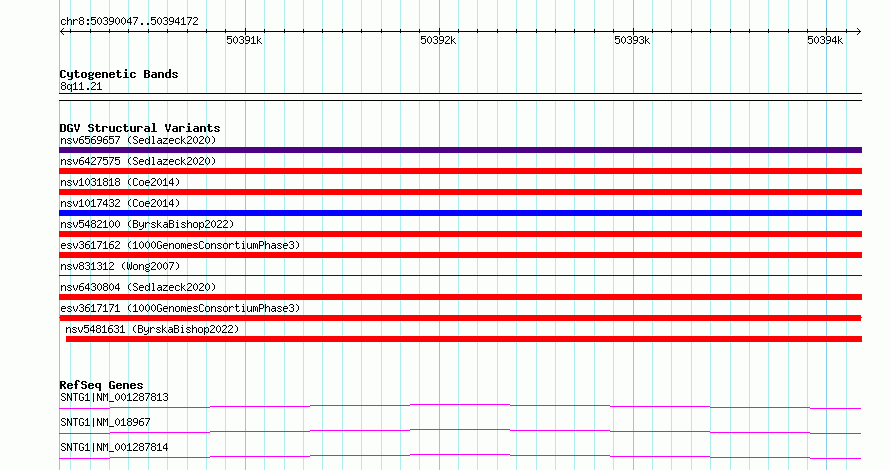
Task: Click the nsv6569657 (Sedlazeck2020) label
Action: (x=138, y=140)
